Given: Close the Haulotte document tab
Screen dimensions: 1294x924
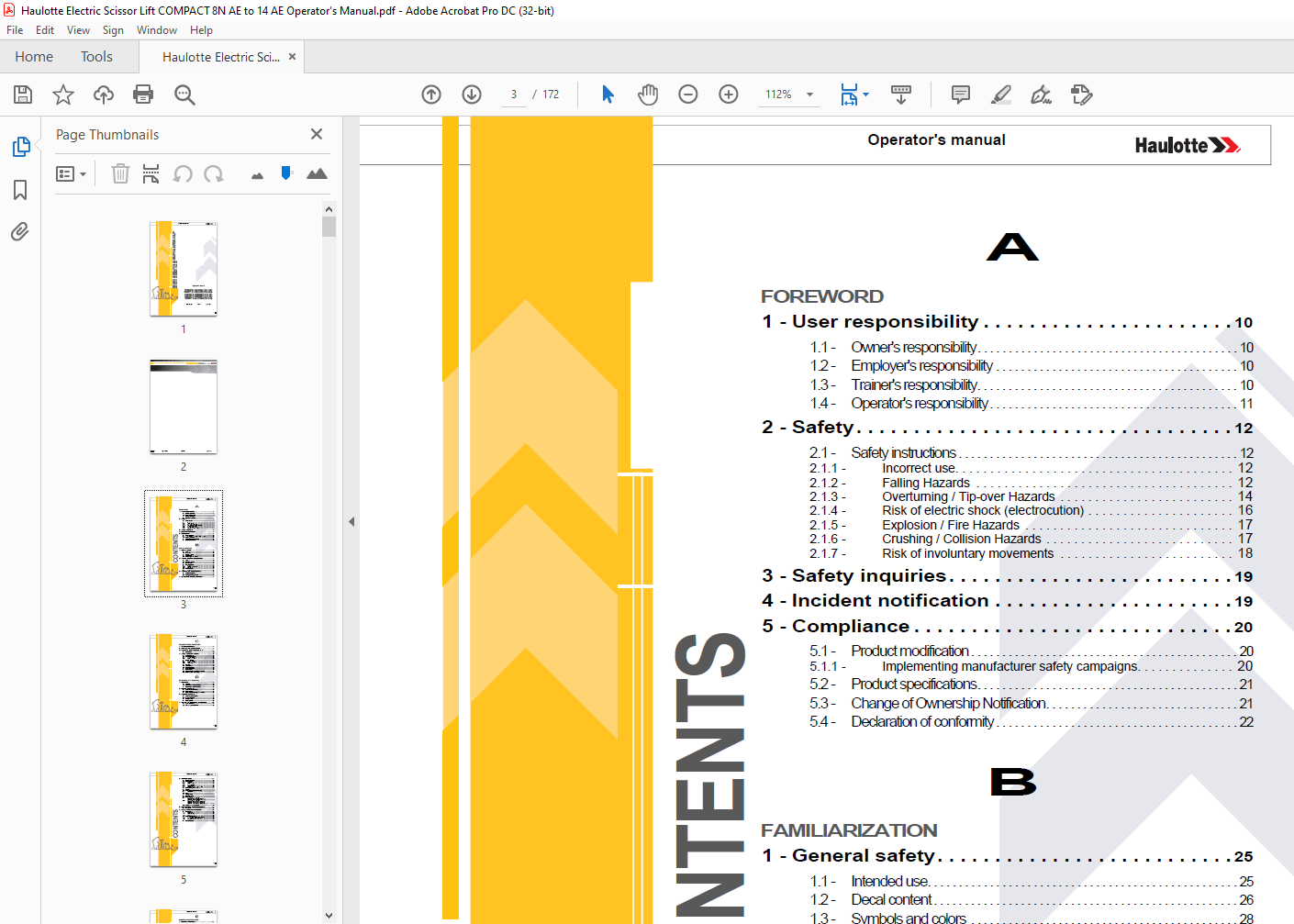Looking at the screenshot, I should (293, 56).
